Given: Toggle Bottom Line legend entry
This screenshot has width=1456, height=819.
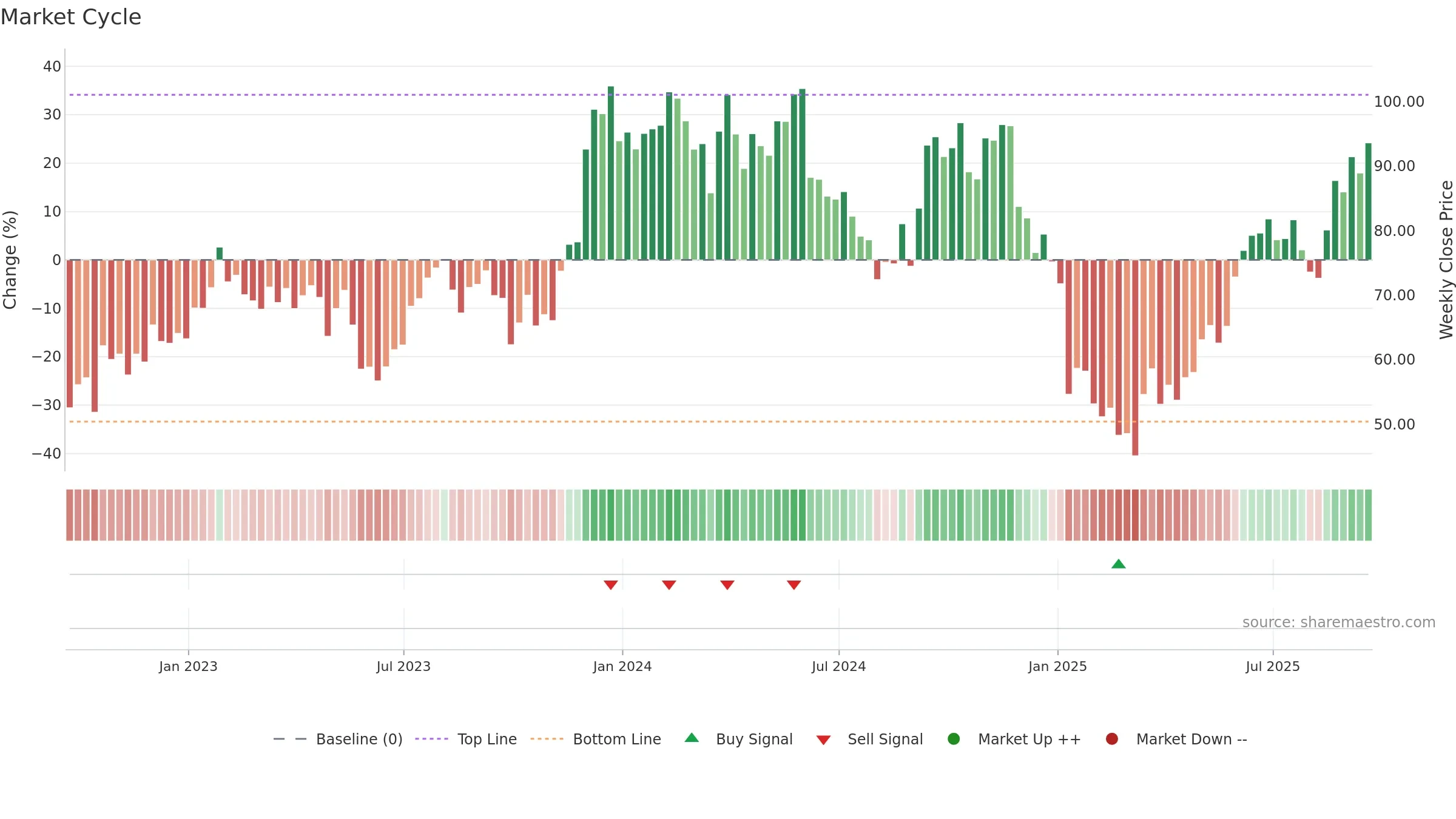Looking at the screenshot, I should (596, 740).
